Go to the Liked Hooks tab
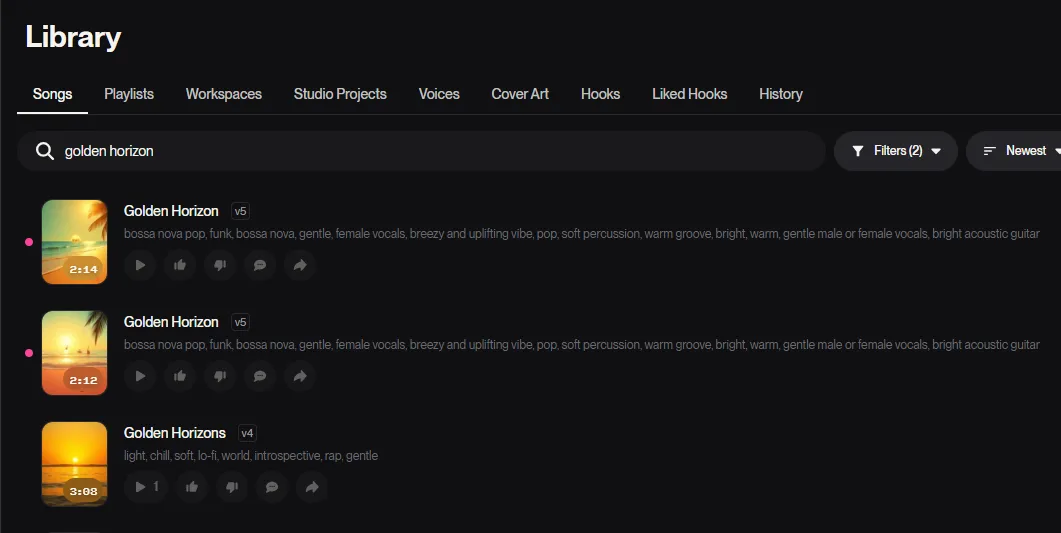 point(689,94)
